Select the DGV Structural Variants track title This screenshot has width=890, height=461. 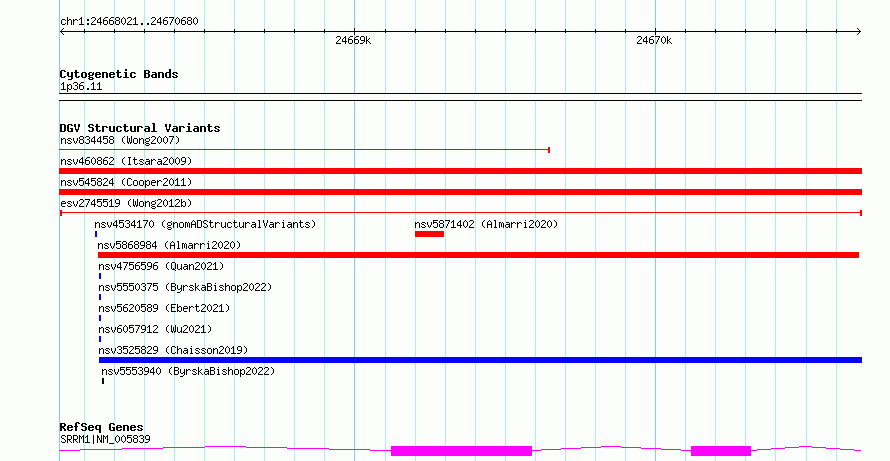140,128
